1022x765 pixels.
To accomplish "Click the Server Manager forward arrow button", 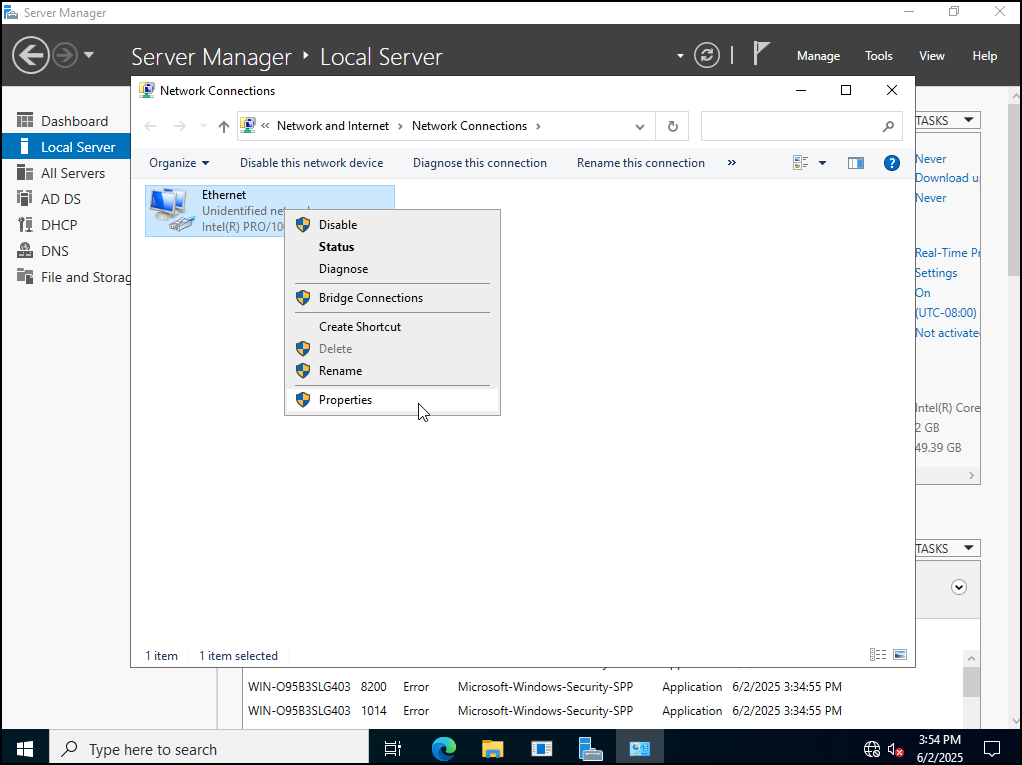I will [65, 55].
